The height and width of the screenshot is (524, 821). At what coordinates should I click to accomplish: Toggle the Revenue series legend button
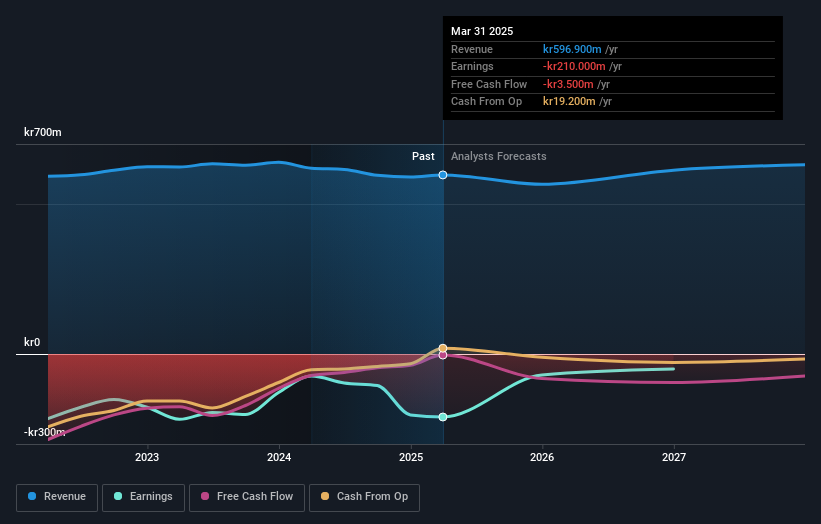[57, 497]
